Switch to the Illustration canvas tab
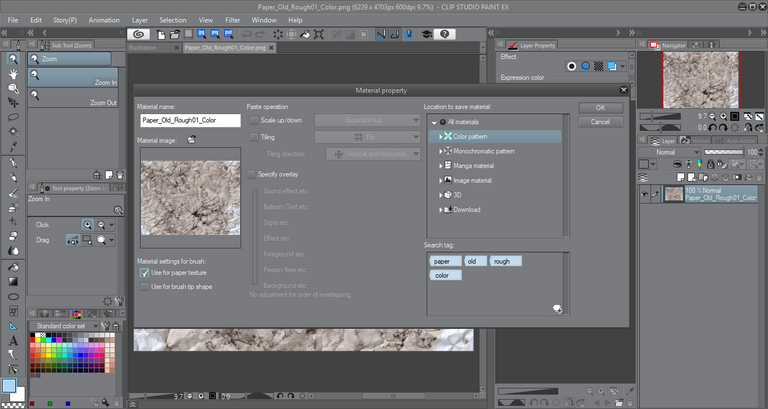Image resolution: width=768 pixels, height=409 pixels. tap(153, 48)
